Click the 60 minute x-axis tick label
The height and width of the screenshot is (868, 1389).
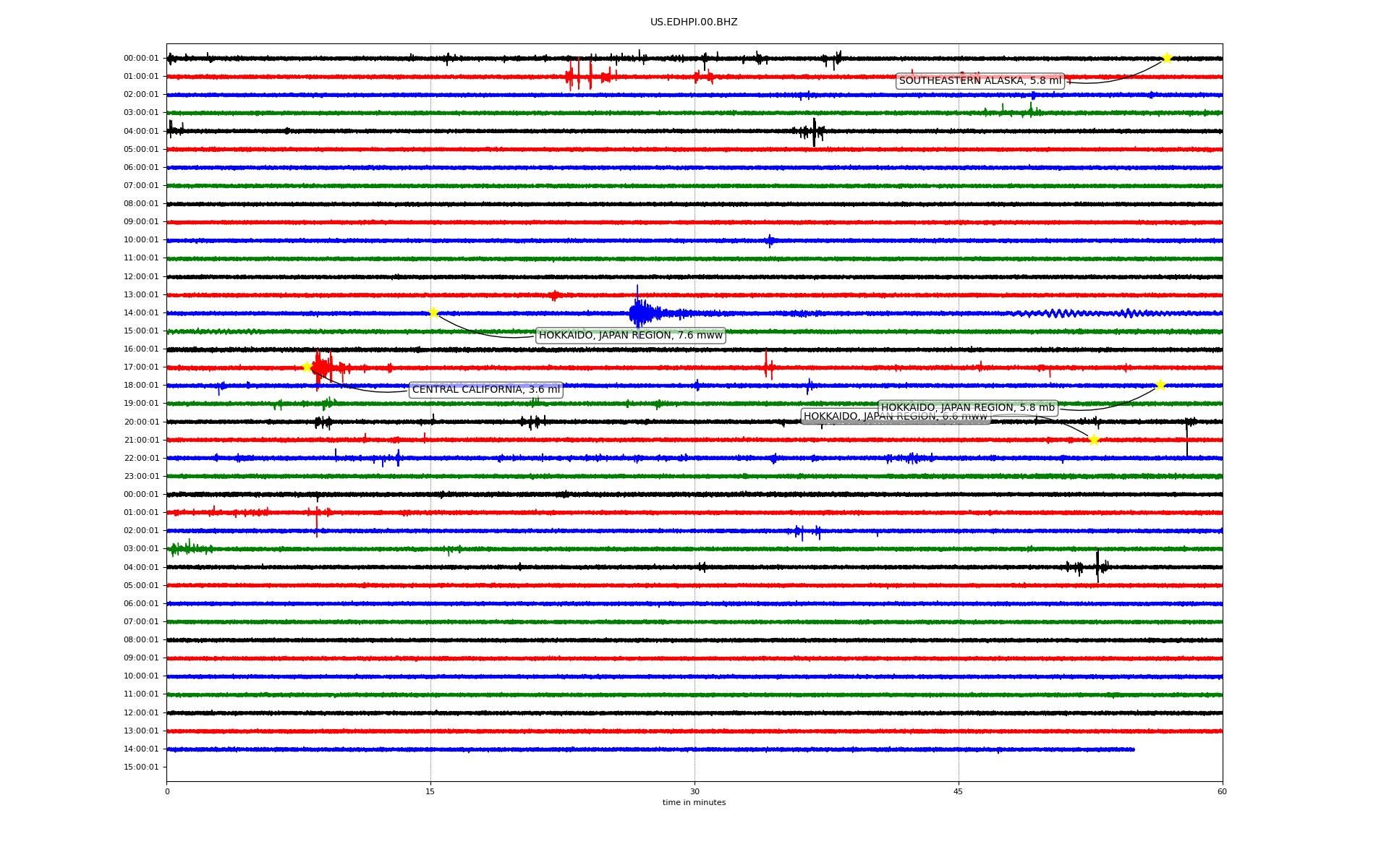click(x=1221, y=791)
